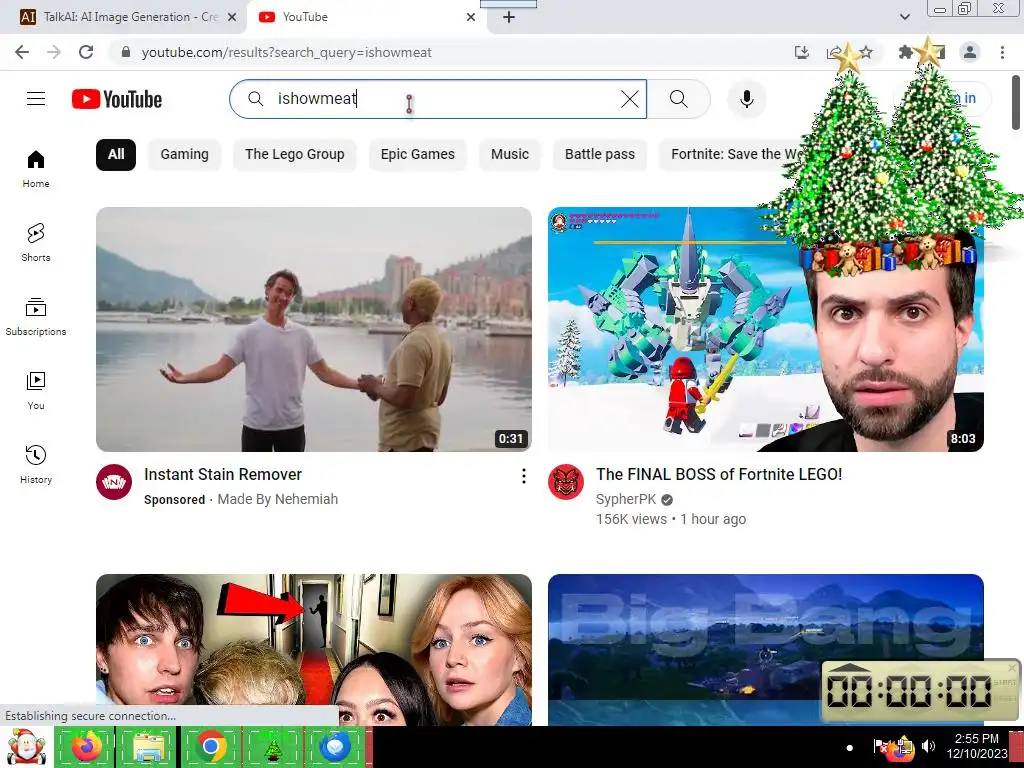Open the YouTube hamburger guide menu

[x=36, y=99]
